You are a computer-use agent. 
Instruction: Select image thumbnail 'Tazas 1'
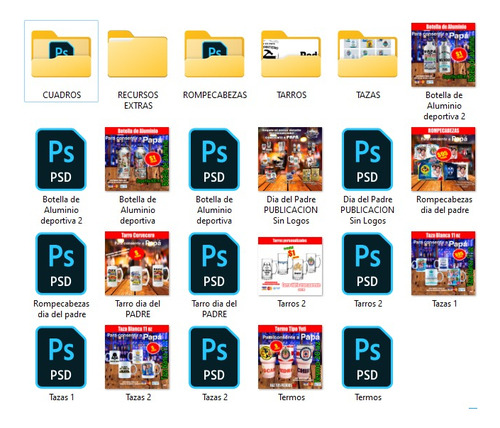pos(443,263)
